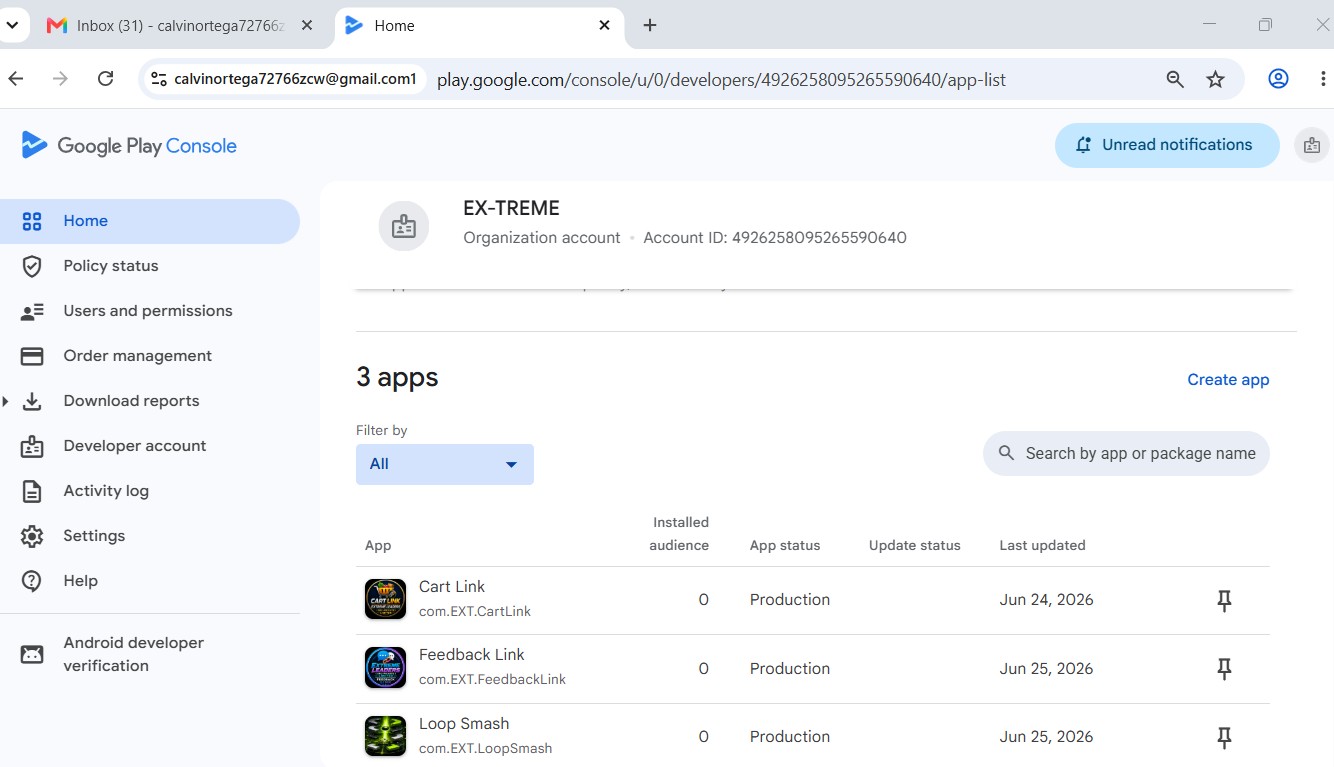
Task: Click the Help question mark icon
Action: (x=32, y=581)
